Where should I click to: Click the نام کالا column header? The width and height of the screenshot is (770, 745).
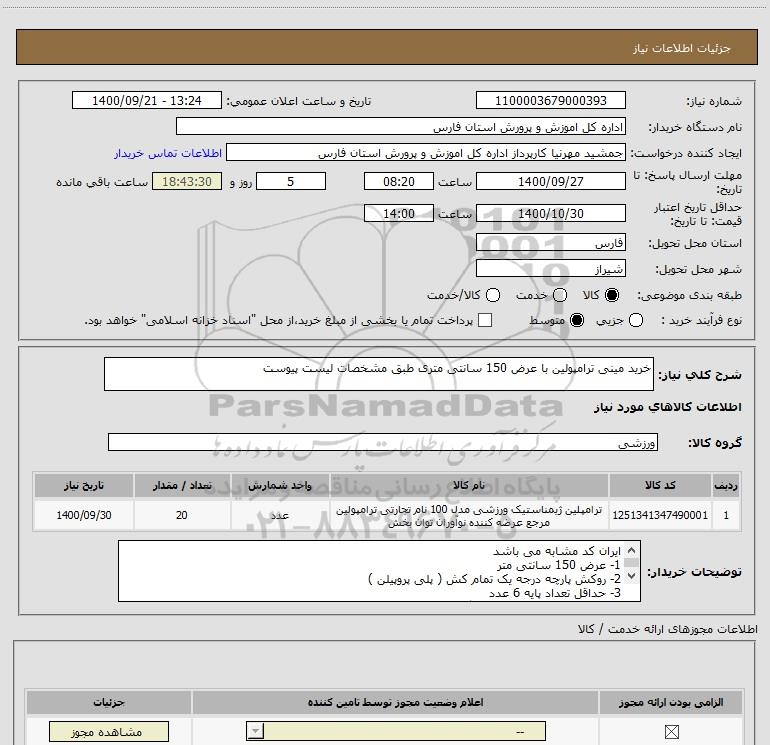469,485
